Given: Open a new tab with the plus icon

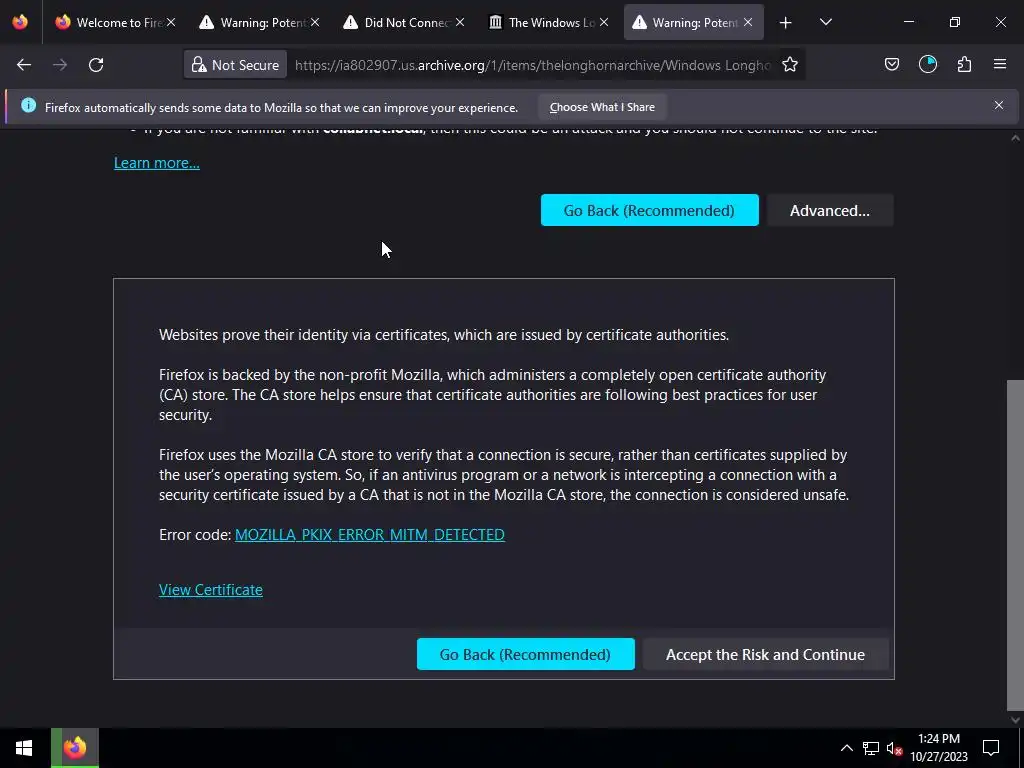Looking at the screenshot, I should pyautogui.click(x=786, y=23).
